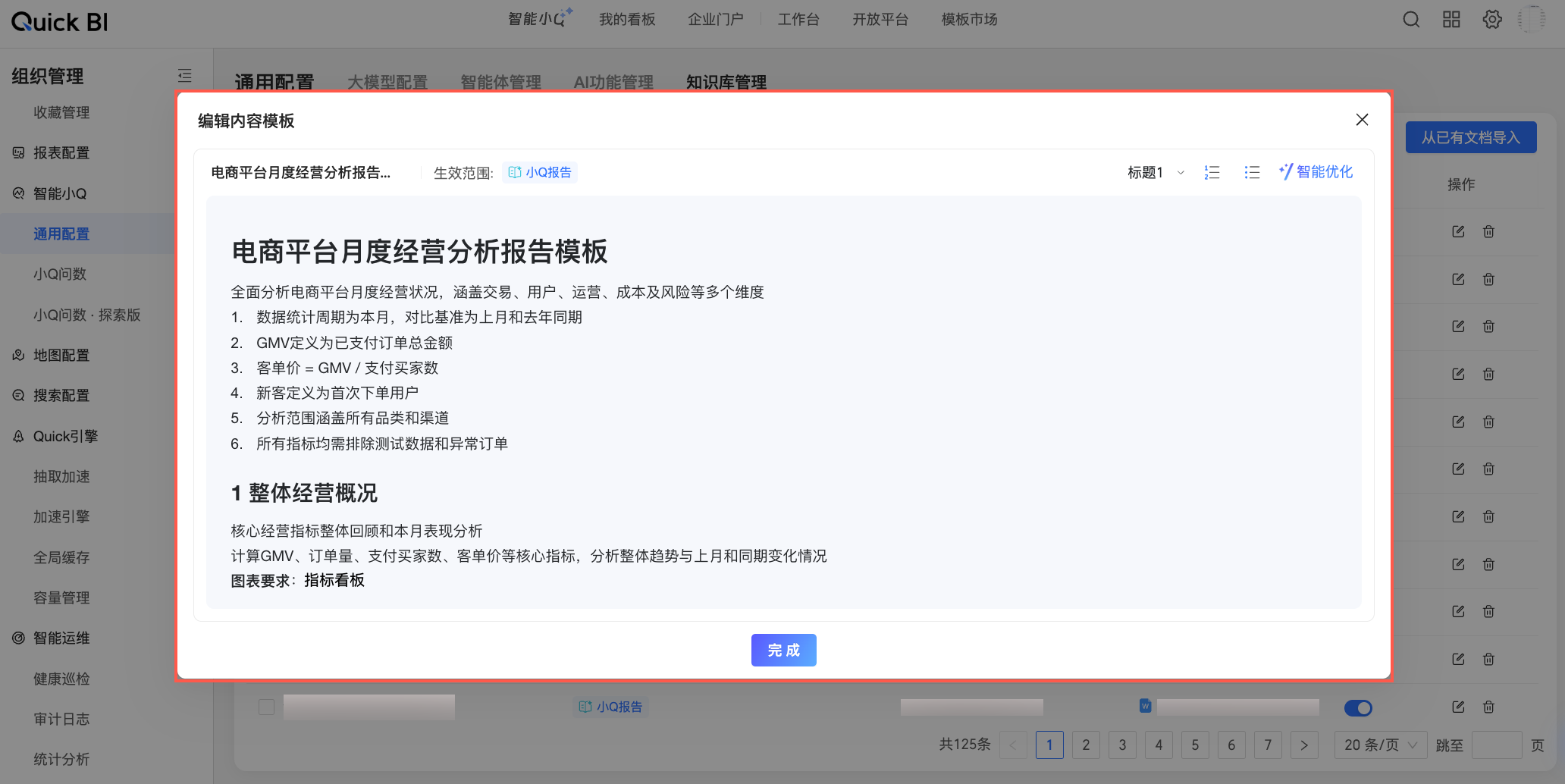The height and width of the screenshot is (784, 1565).
Task: Edit the bottom table row with toggle
Action: 1458,707
